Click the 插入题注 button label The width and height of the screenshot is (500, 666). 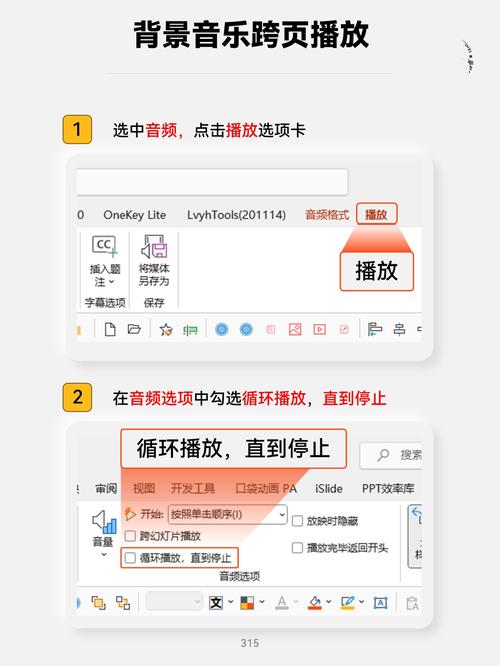click(x=105, y=275)
